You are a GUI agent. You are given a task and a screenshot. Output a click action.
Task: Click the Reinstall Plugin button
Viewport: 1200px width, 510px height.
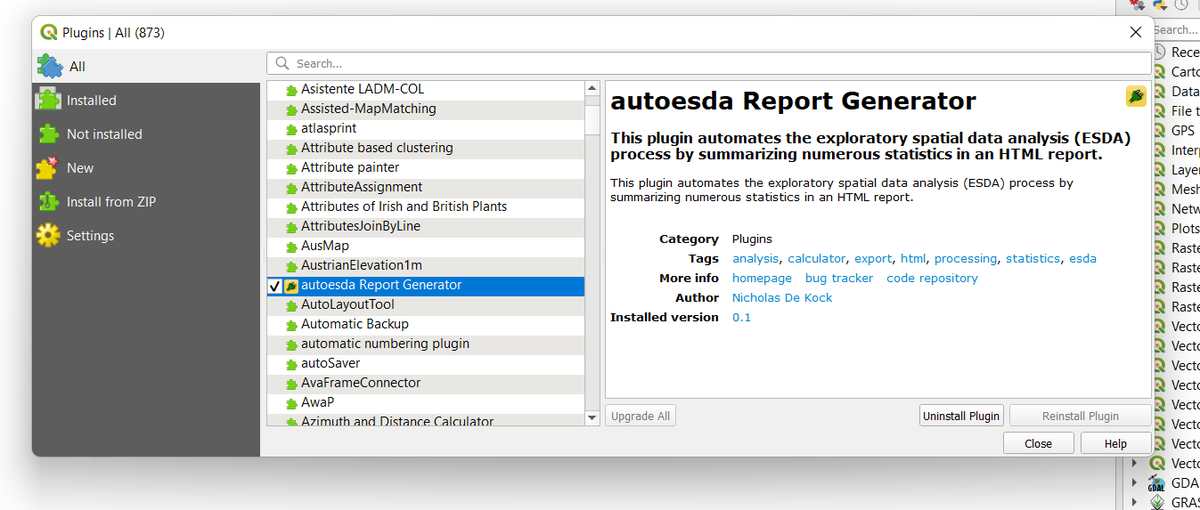tap(1080, 416)
